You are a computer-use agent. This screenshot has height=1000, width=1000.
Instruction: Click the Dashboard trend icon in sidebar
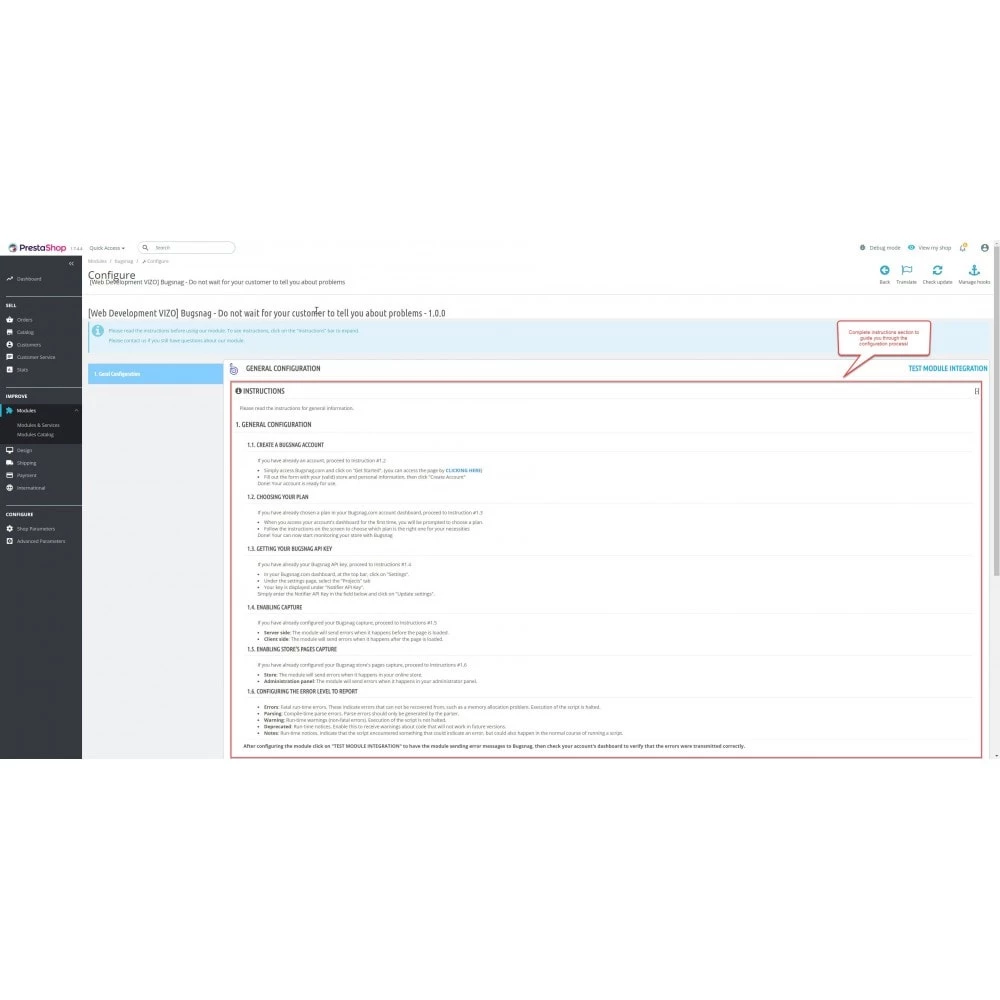click(10, 279)
